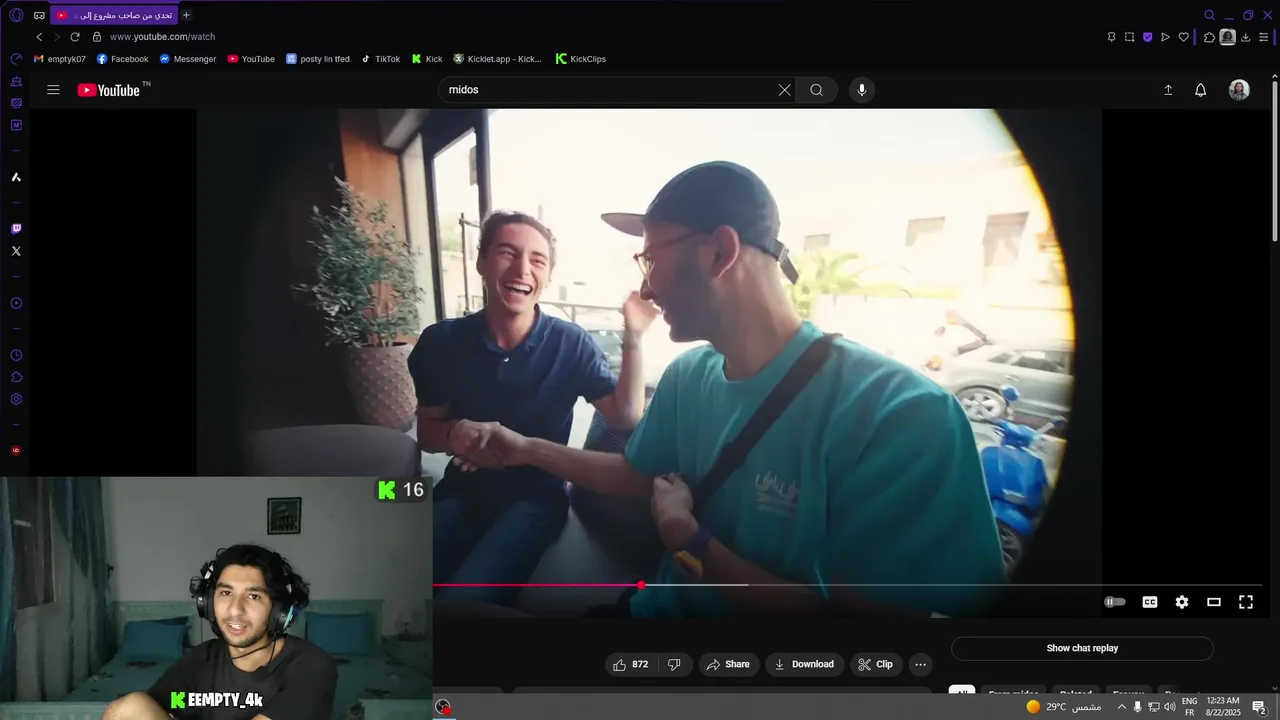
Task: Open emptyk07 Gmail bookmark
Action: coord(60,59)
